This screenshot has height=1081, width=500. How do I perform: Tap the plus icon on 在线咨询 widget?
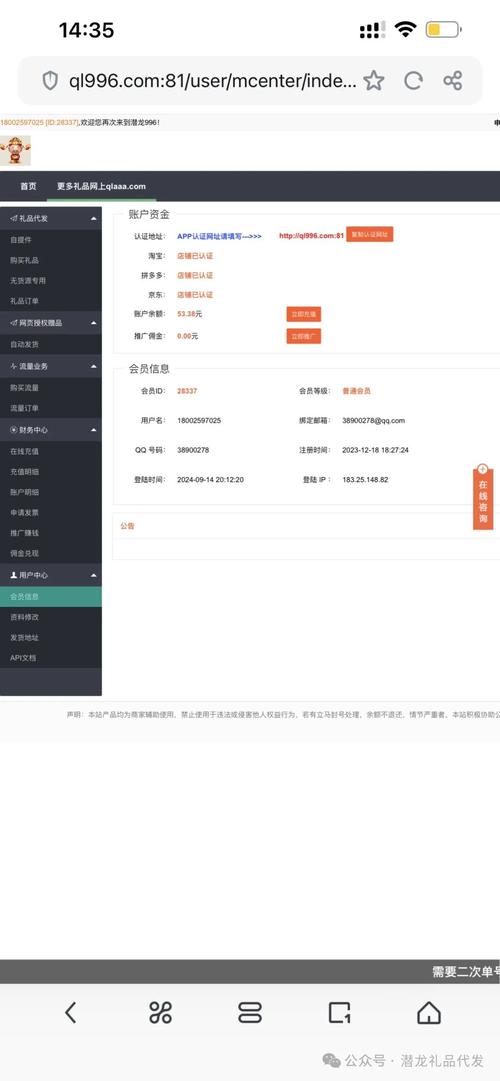pyautogui.click(x=482, y=469)
